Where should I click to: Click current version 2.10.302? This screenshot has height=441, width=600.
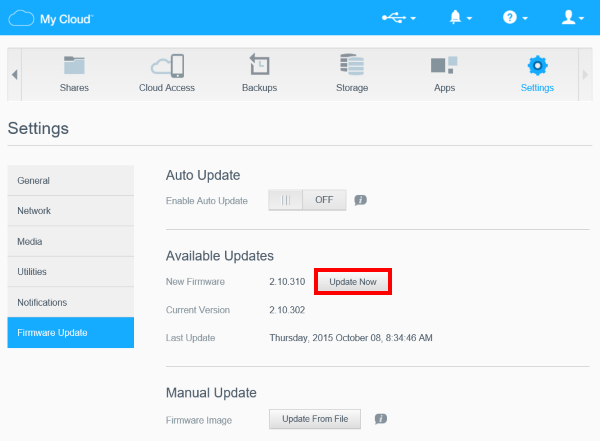pyautogui.click(x=287, y=310)
